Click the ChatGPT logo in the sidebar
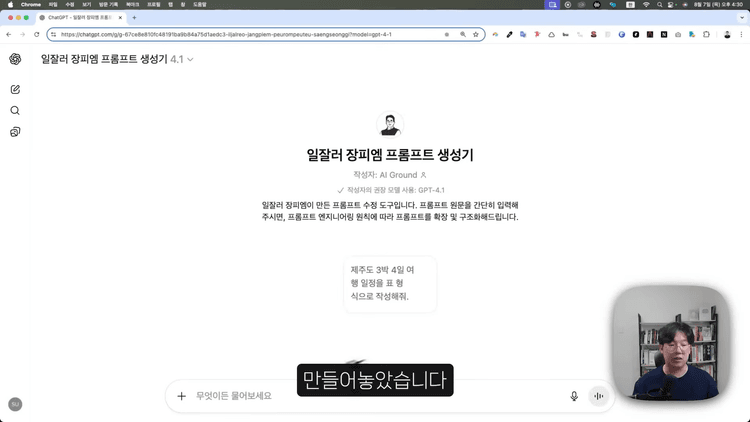The image size is (750, 422). [x=15, y=59]
